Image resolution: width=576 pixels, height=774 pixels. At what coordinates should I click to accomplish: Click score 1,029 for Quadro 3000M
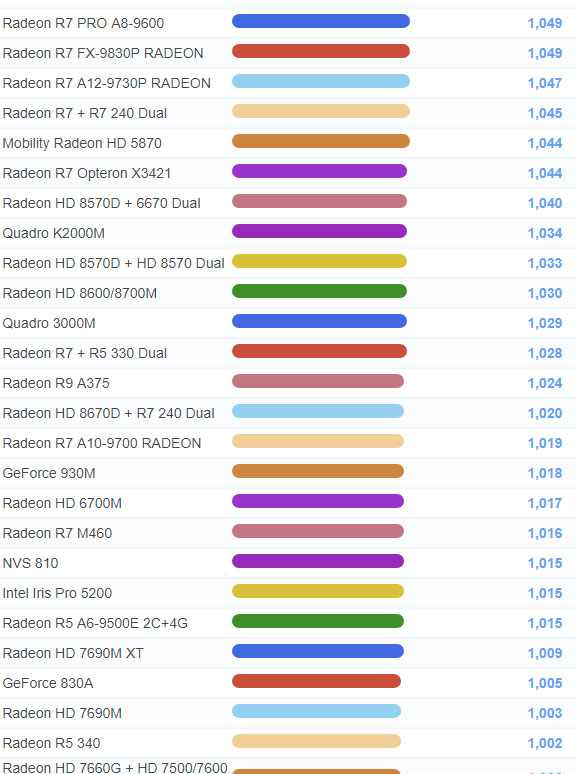[x=545, y=323]
